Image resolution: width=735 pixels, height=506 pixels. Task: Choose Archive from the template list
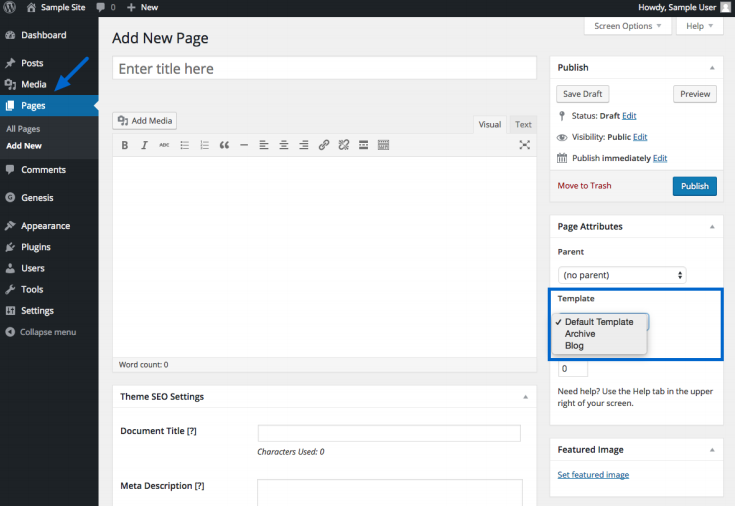point(580,334)
